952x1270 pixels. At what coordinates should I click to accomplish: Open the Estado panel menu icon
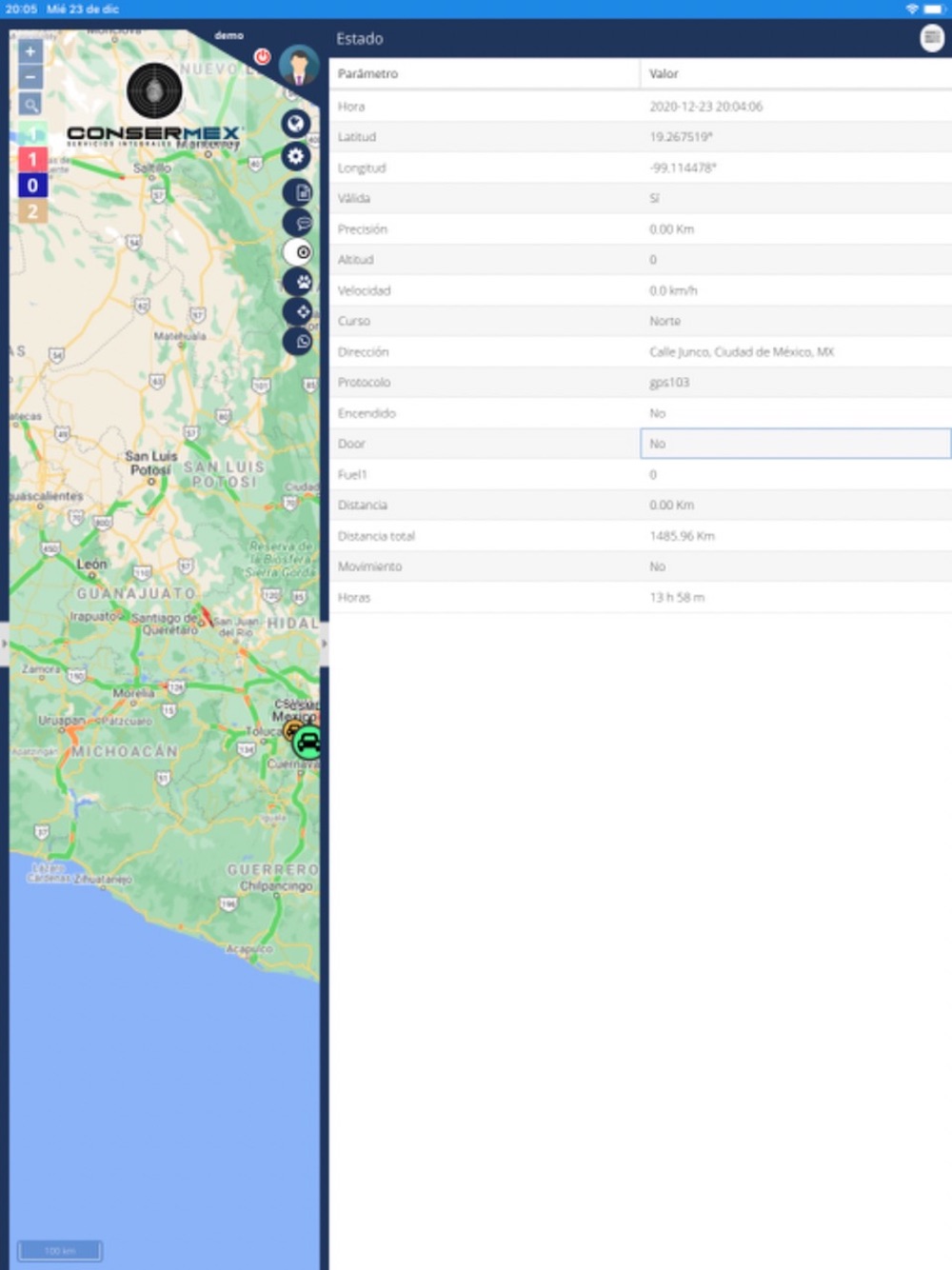[x=931, y=38]
